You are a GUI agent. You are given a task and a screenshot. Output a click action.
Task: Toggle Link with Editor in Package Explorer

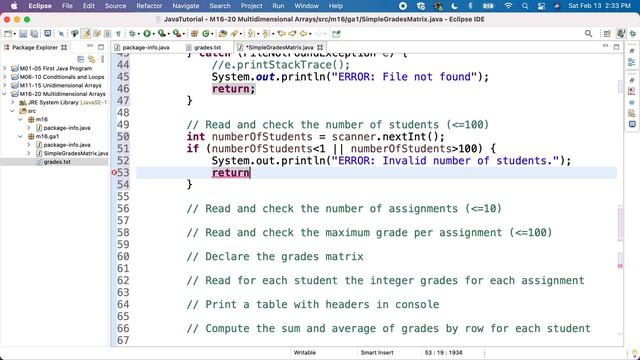[x=91, y=59]
